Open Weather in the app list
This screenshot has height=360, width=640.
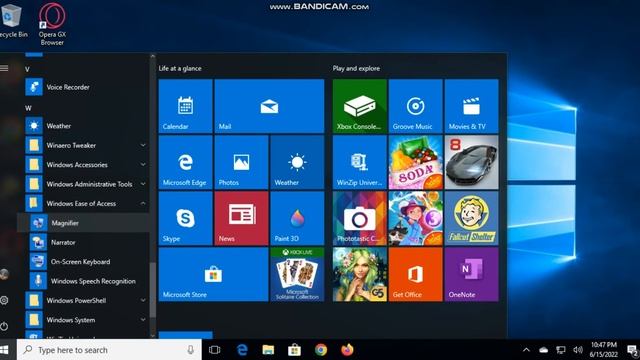83,126
